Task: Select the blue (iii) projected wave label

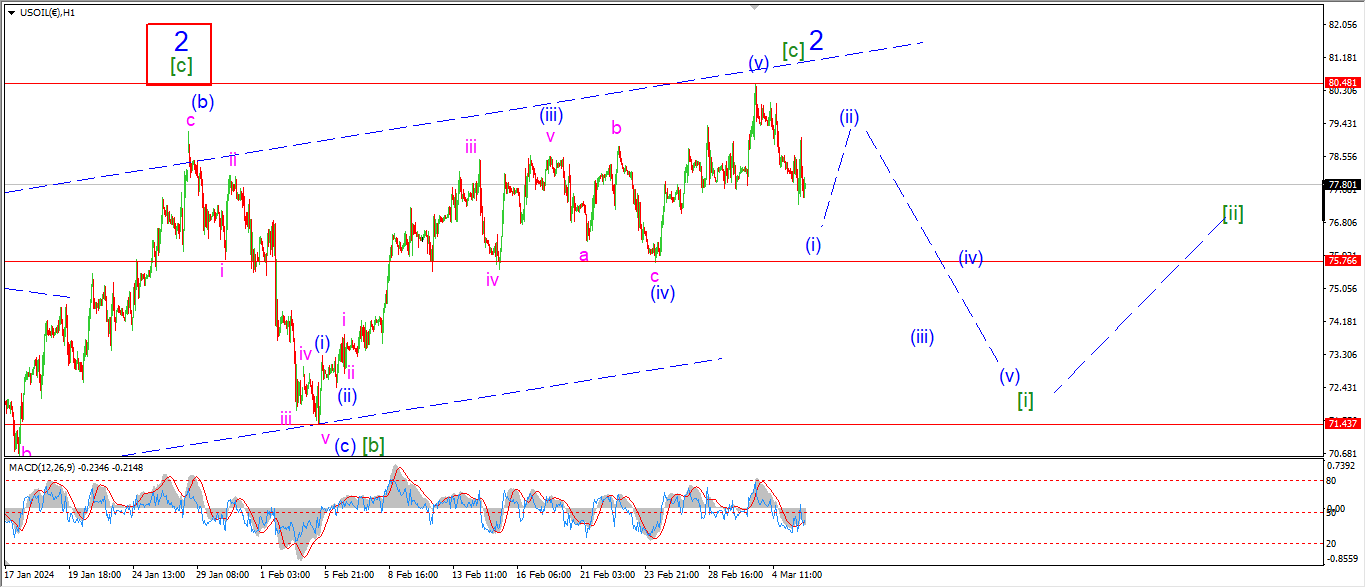Action: (922, 337)
